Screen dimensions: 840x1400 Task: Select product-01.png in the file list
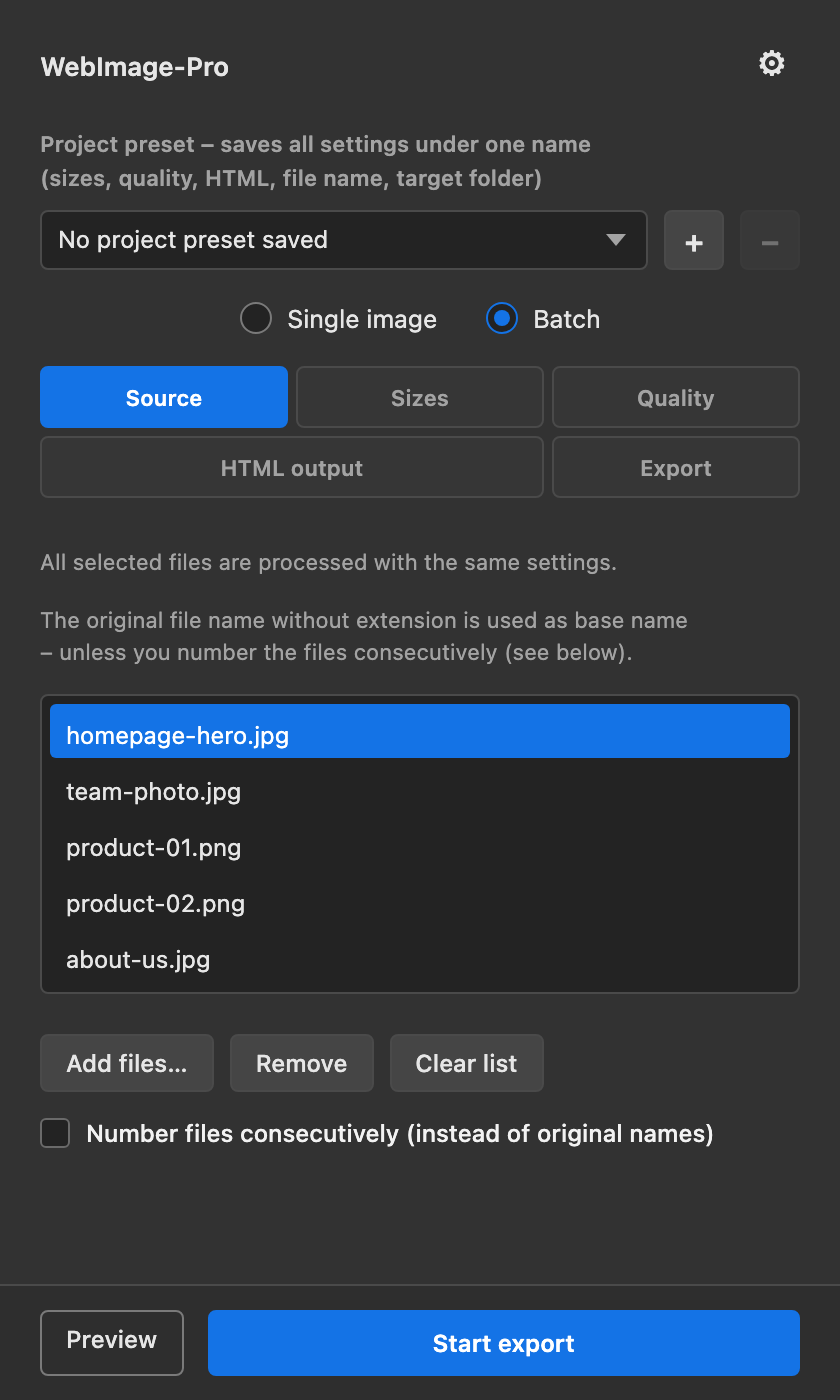(420, 848)
